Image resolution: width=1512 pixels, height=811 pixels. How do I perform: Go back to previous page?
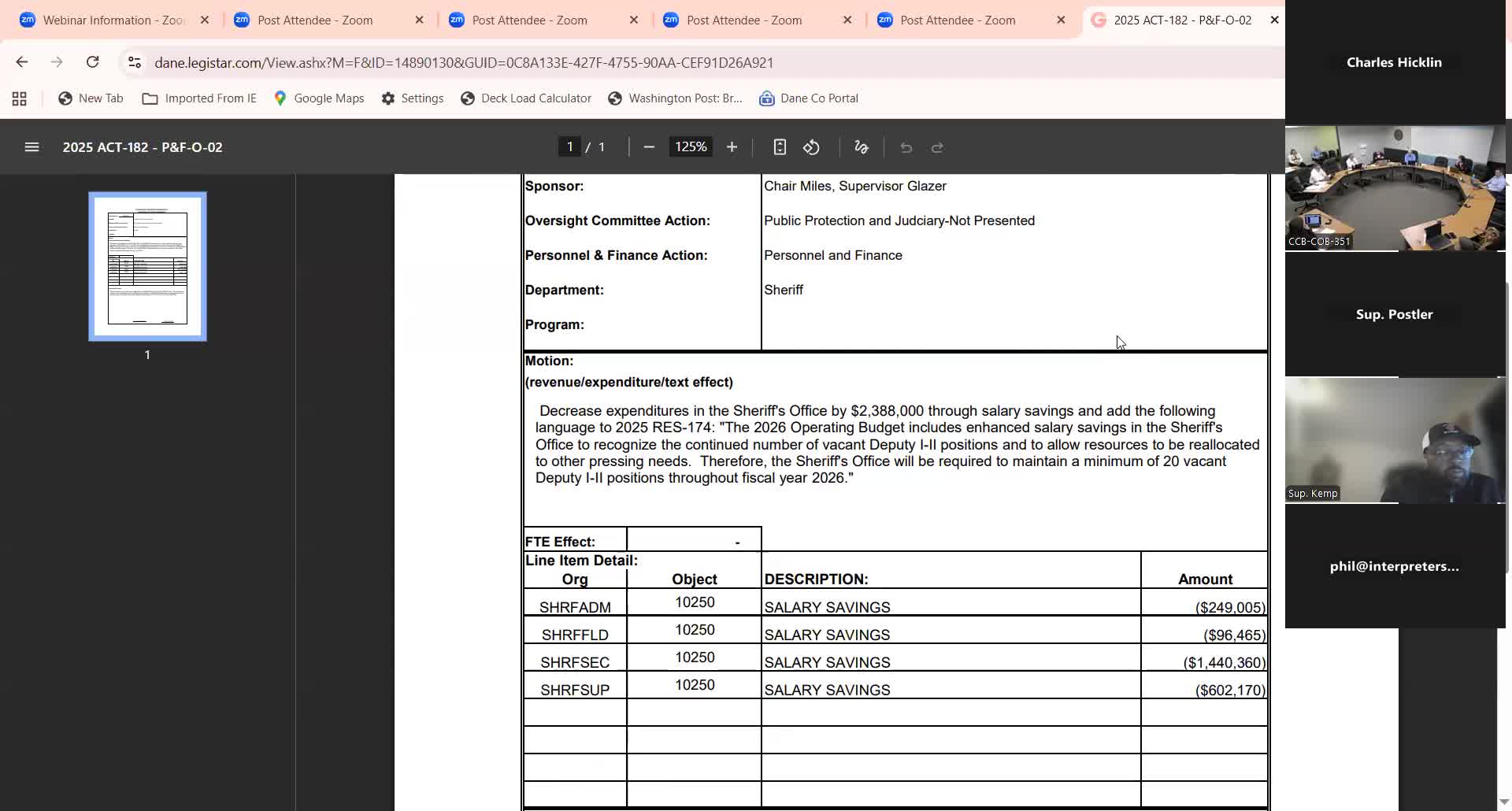tap(22, 62)
